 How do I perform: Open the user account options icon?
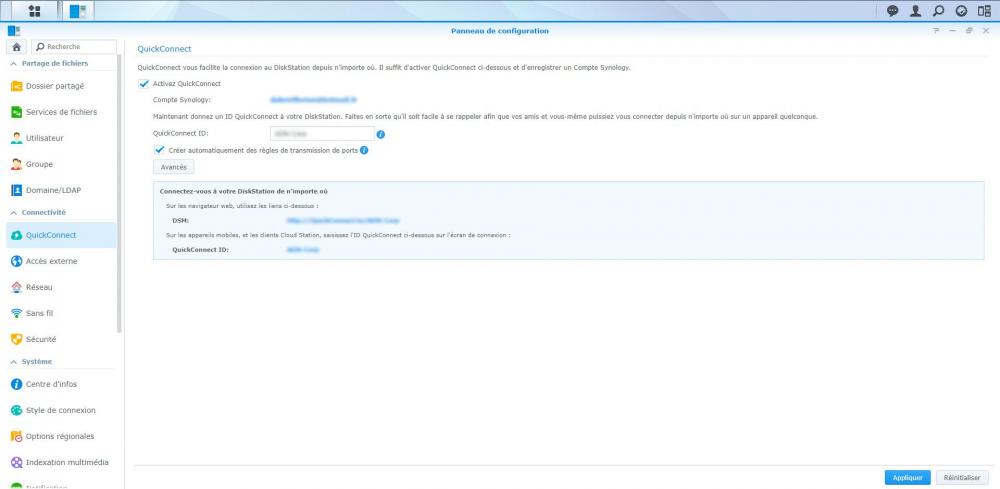coord(915,11)
